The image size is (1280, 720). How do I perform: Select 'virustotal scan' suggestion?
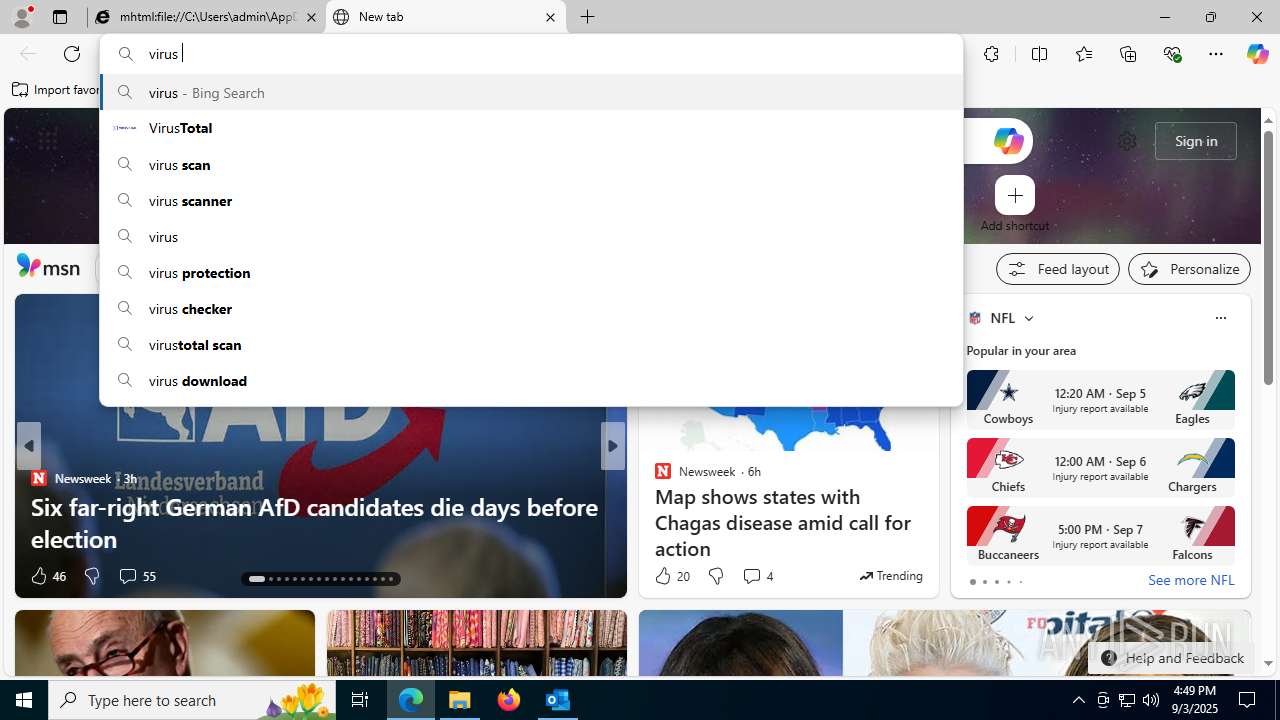tap(531, 344)
